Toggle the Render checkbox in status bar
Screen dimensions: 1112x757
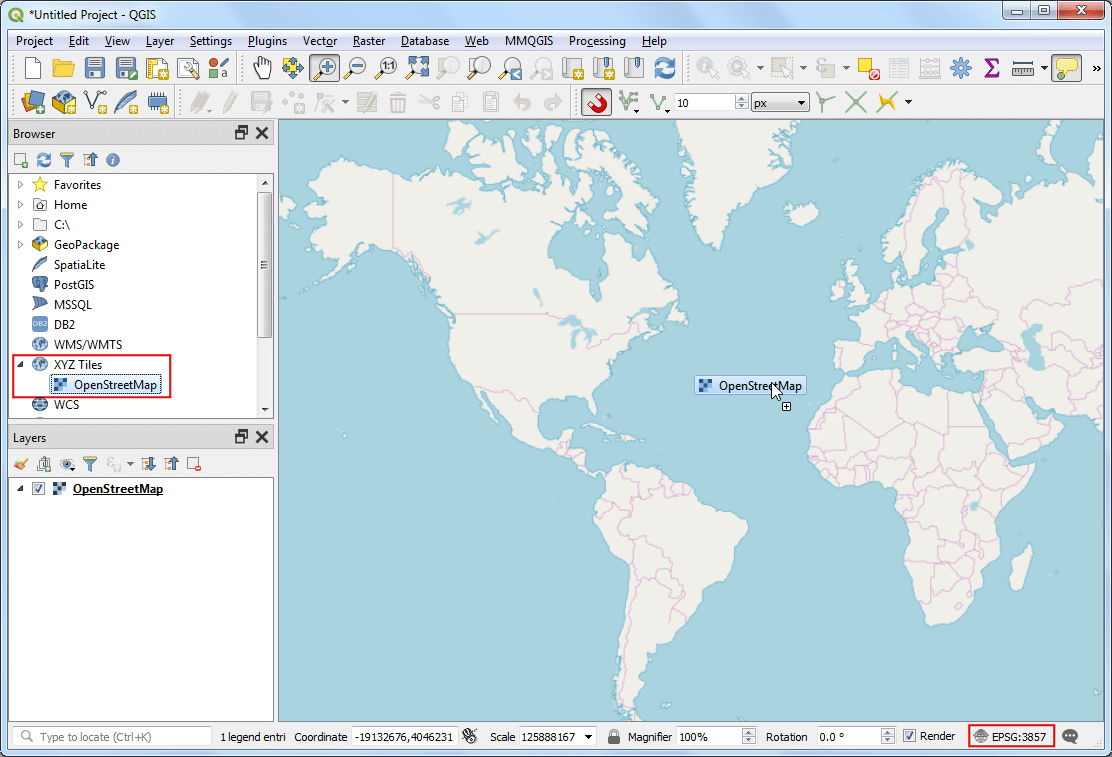point(909,736)
